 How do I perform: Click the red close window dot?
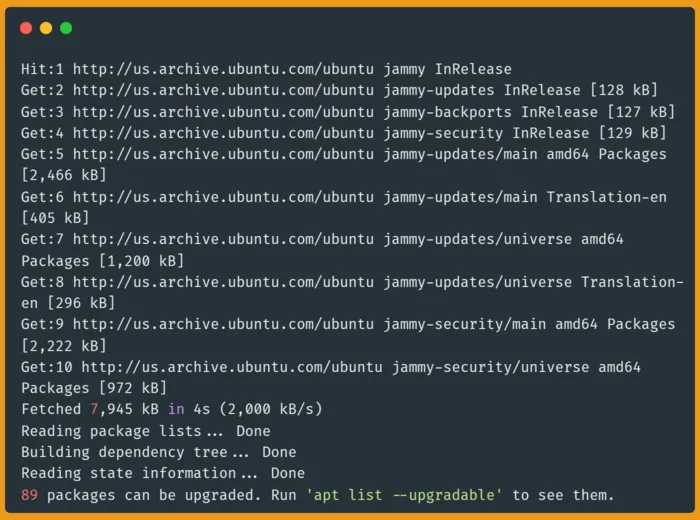point(26,28)
